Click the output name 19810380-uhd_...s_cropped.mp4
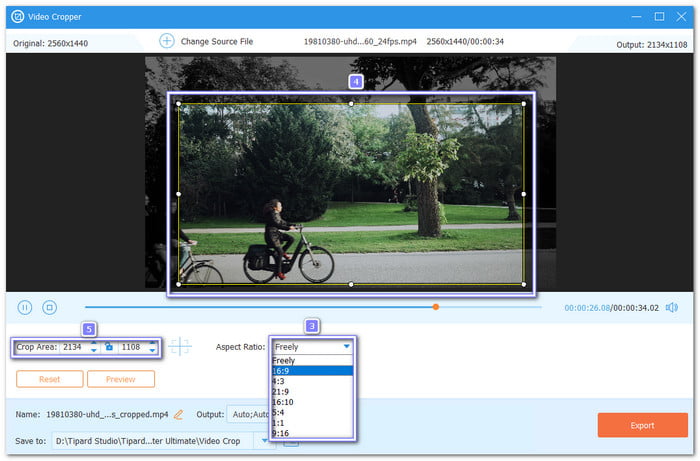The height and width of the screenshot is (461, 700). (107, 415)
